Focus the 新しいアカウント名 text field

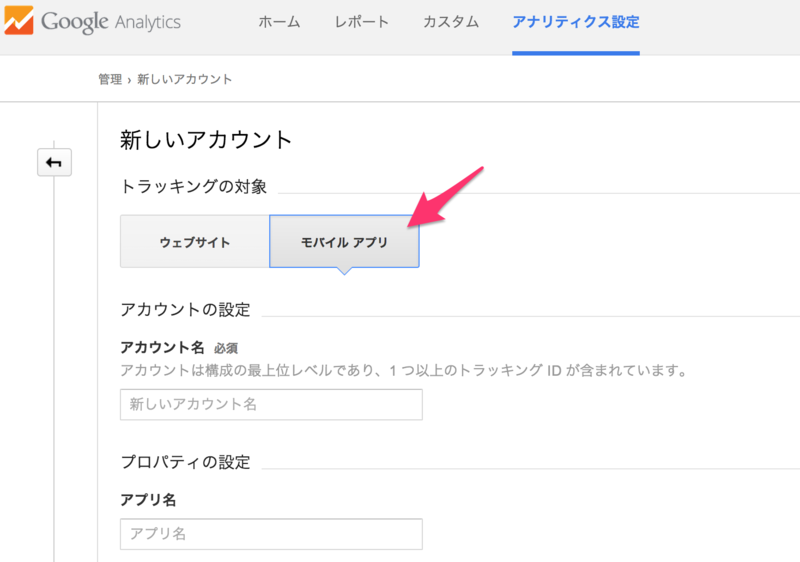pyautogui.click(x=271, y=404)
